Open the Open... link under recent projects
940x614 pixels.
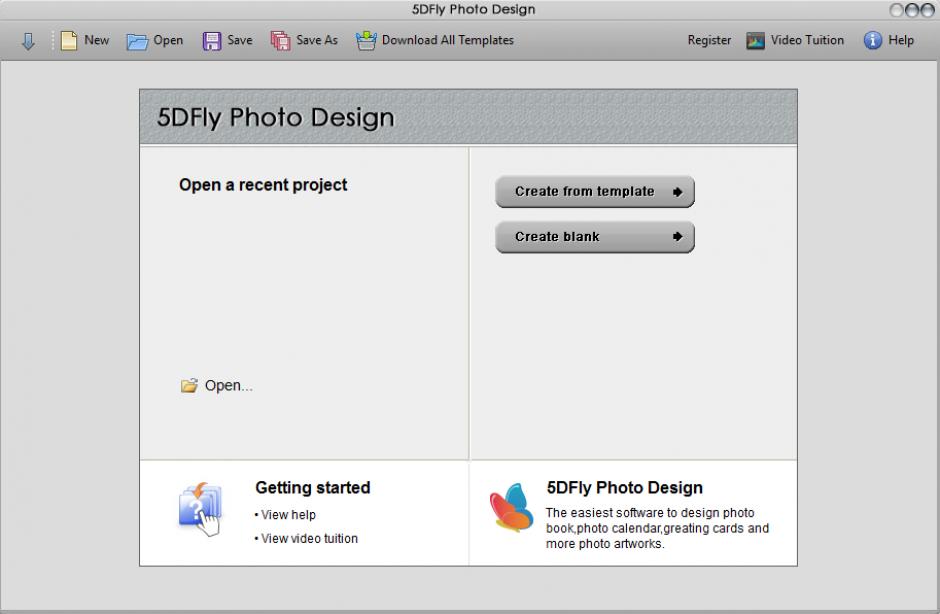(x=228, y=386)
